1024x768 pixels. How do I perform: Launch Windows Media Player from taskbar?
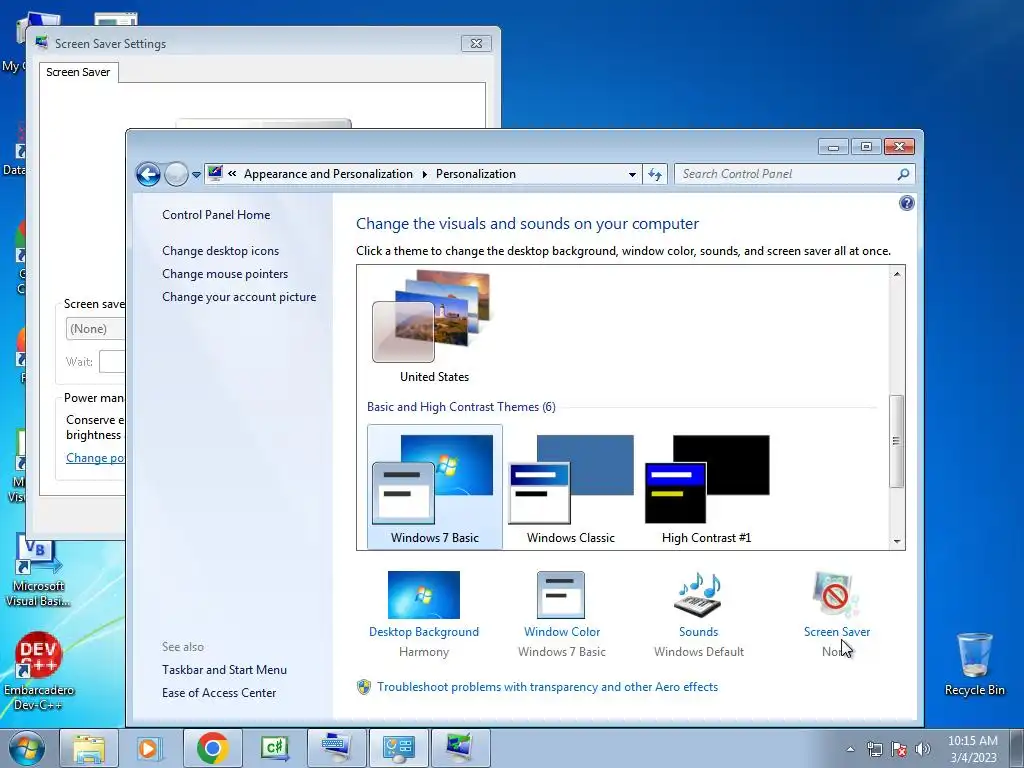coord(149,748)
